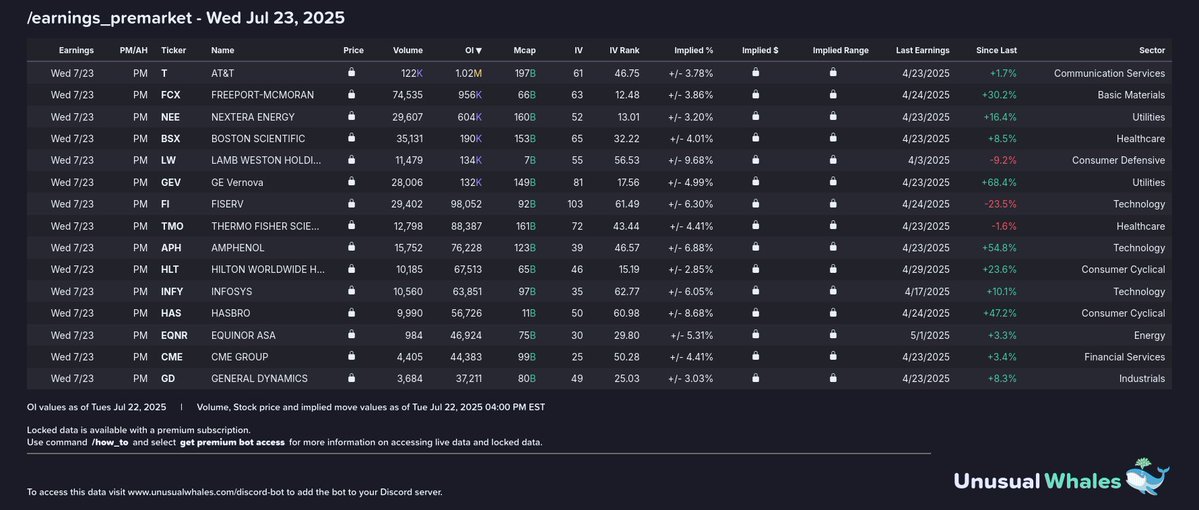The width and height of the screenshot is (1199, 510).
Task: Click the Implied Range lock for FCX
Action: coord(833,95)
